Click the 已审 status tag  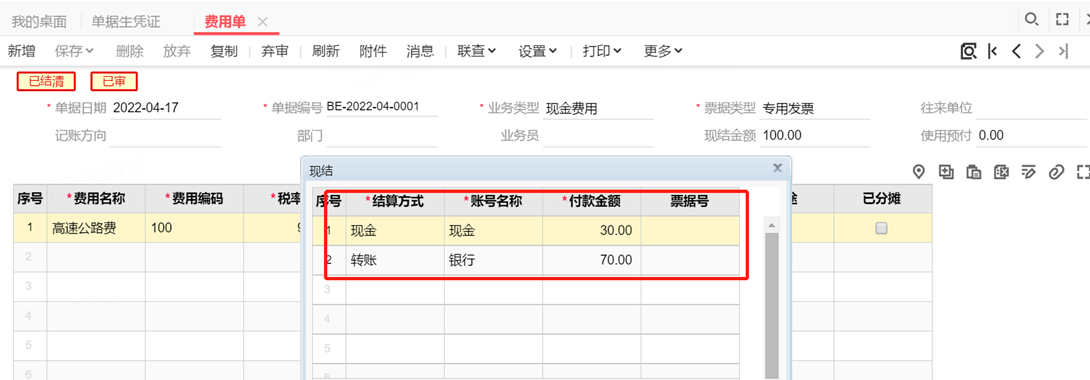[114, 81]
